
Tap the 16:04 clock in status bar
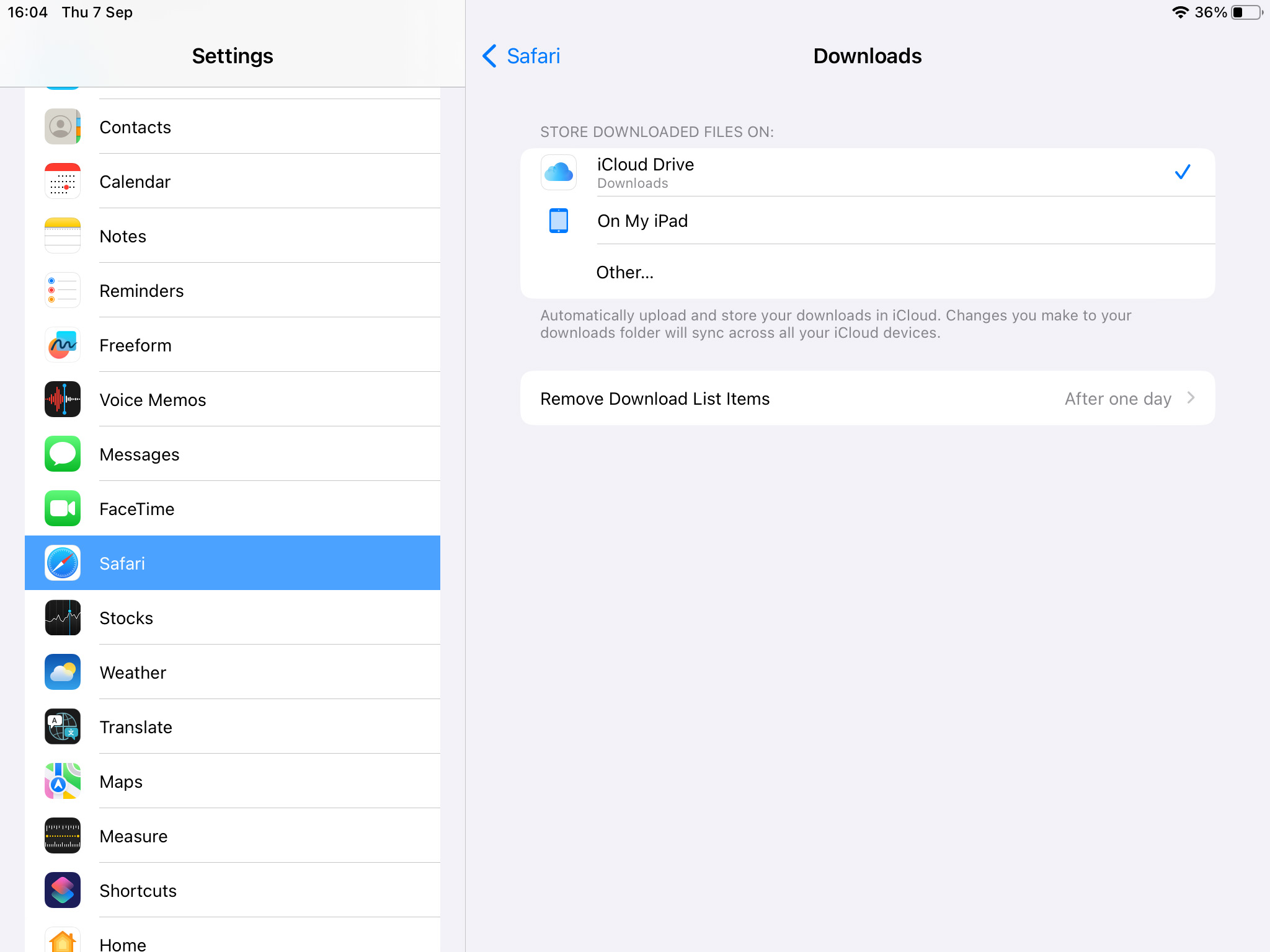[x=27, y=12]
